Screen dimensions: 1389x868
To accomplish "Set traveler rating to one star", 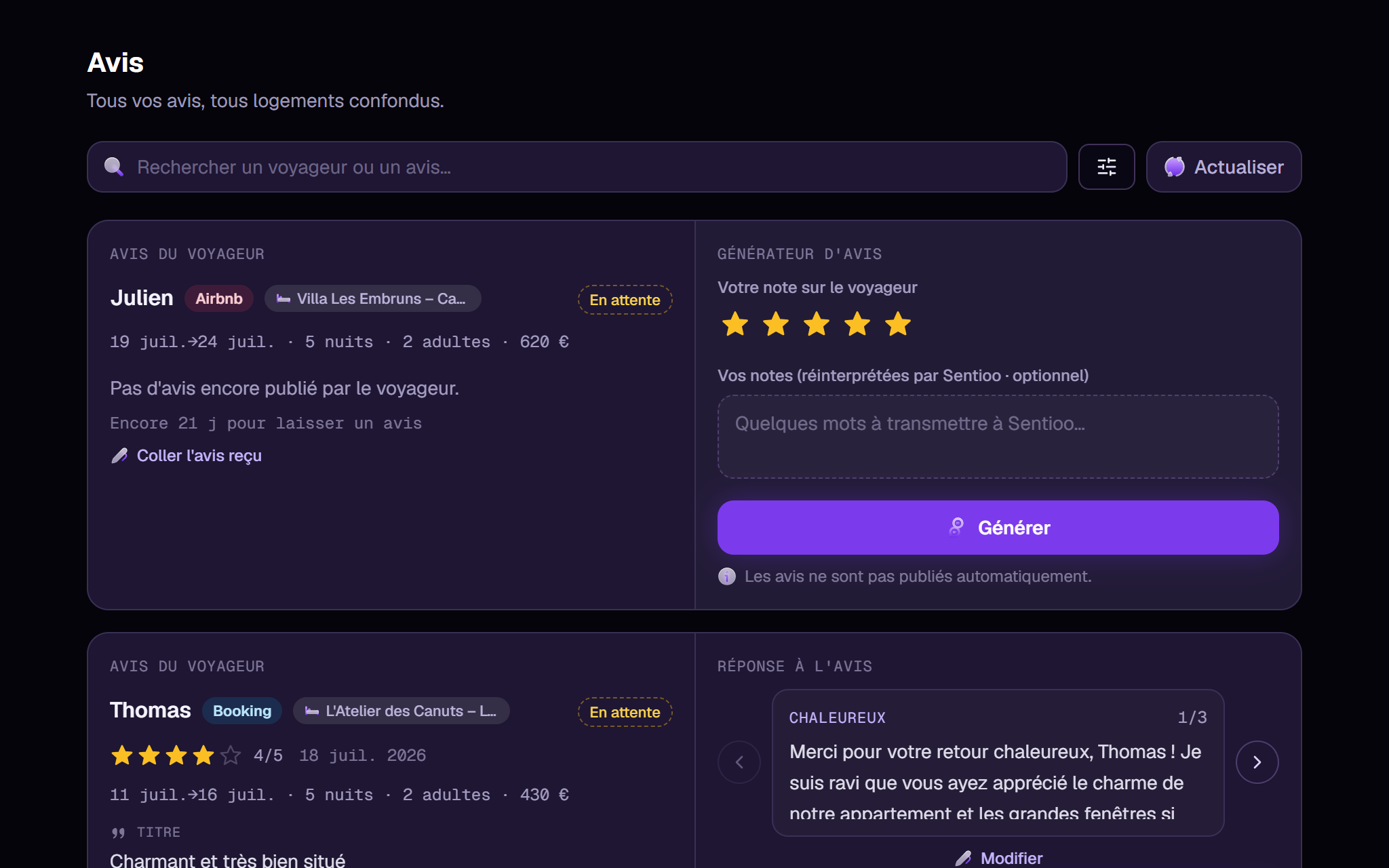I will [735, 324].
